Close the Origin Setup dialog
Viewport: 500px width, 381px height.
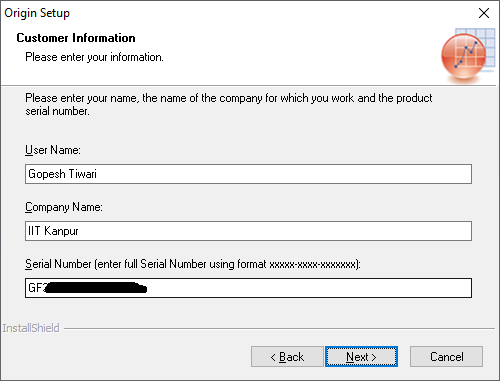click(484, 13)
